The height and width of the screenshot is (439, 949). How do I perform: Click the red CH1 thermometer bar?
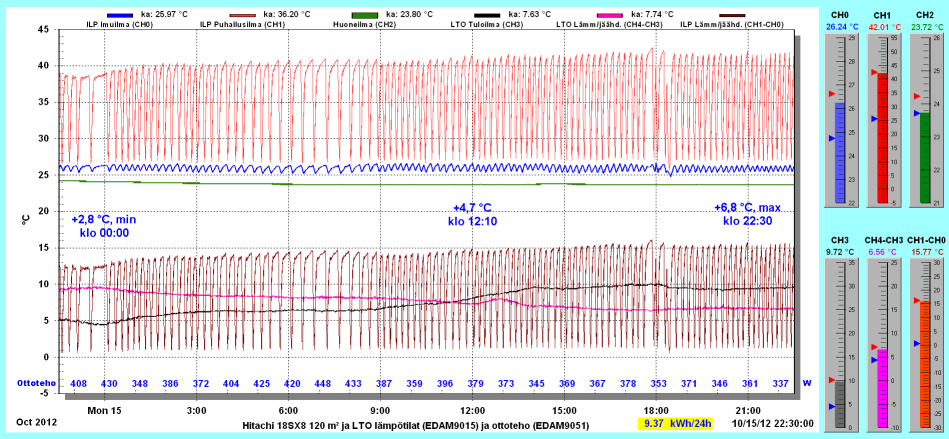click(x=882, y=139)
